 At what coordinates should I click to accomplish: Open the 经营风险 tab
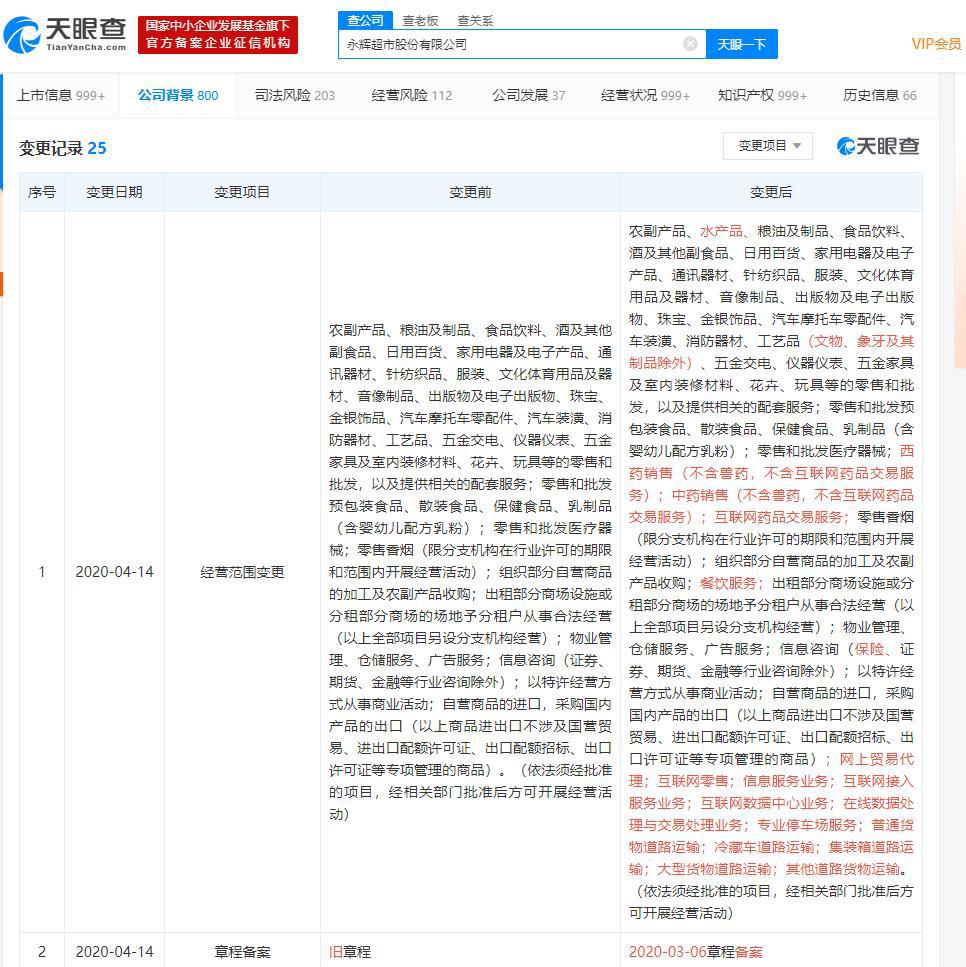[x=411, y=96]
